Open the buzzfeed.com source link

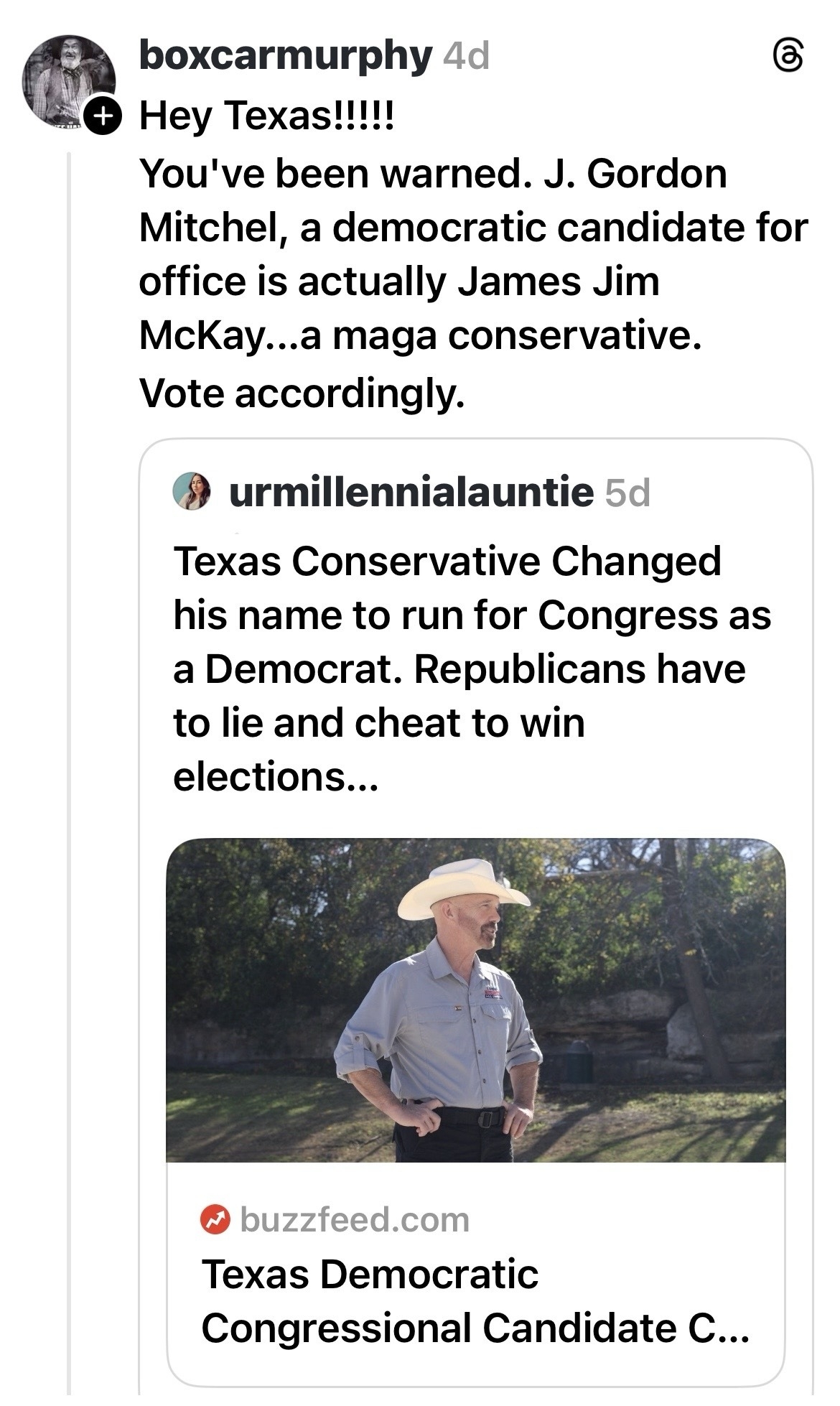tap(355, 1219)
